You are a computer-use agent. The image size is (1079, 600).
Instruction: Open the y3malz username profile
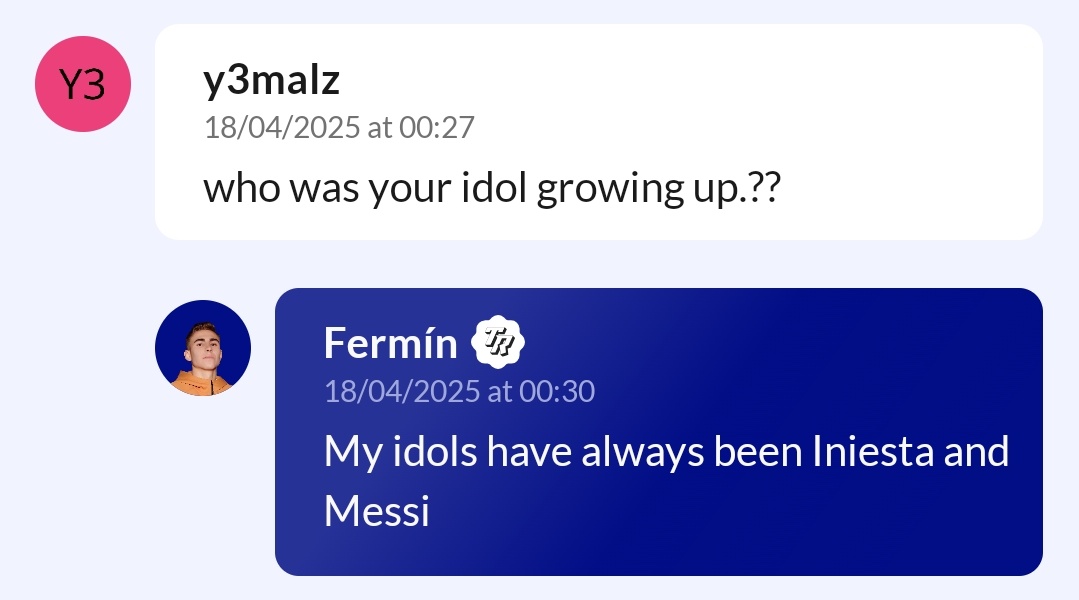pyautogui.click(x=271, y=82)
